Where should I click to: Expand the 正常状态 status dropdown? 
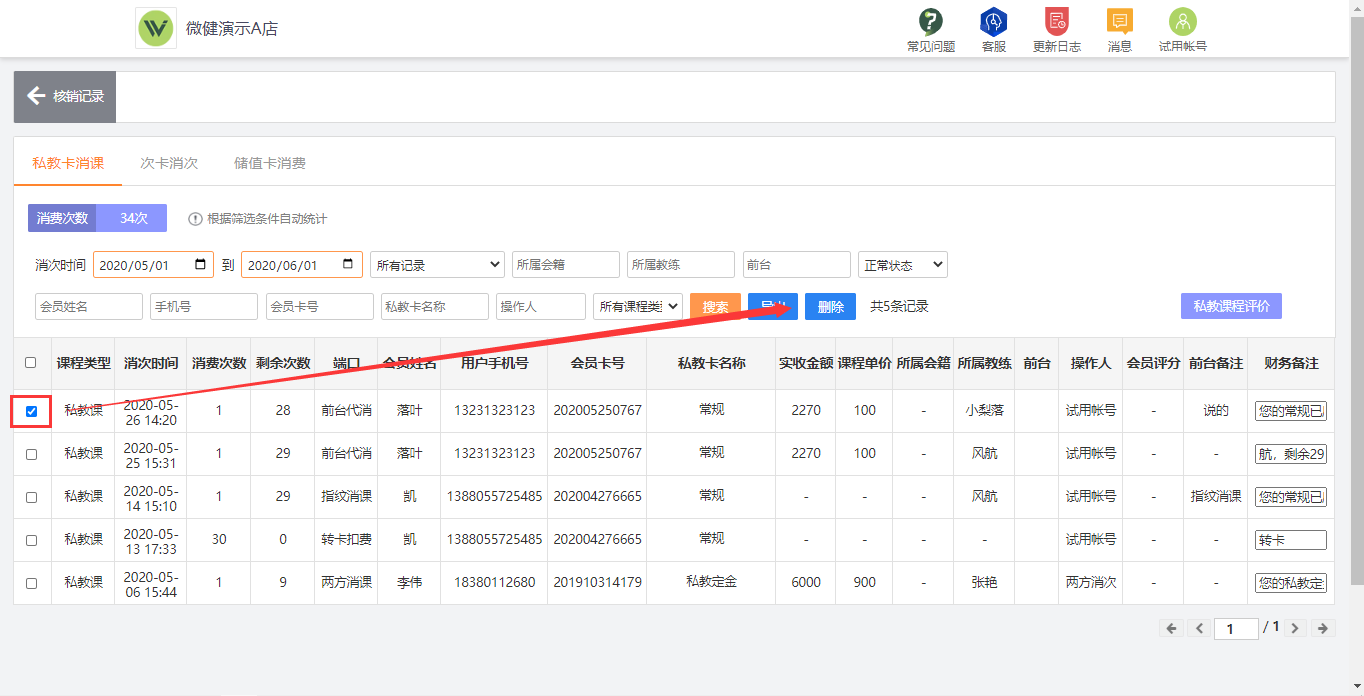tap(902, 265)
